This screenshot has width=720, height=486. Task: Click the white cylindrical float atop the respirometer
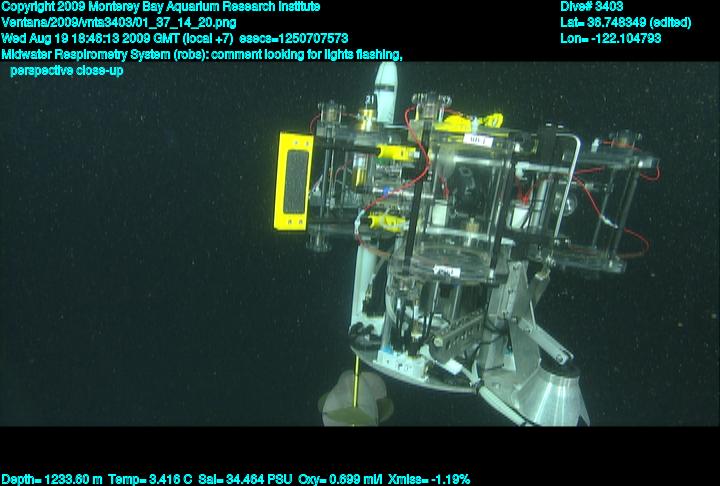coord(385,93)
